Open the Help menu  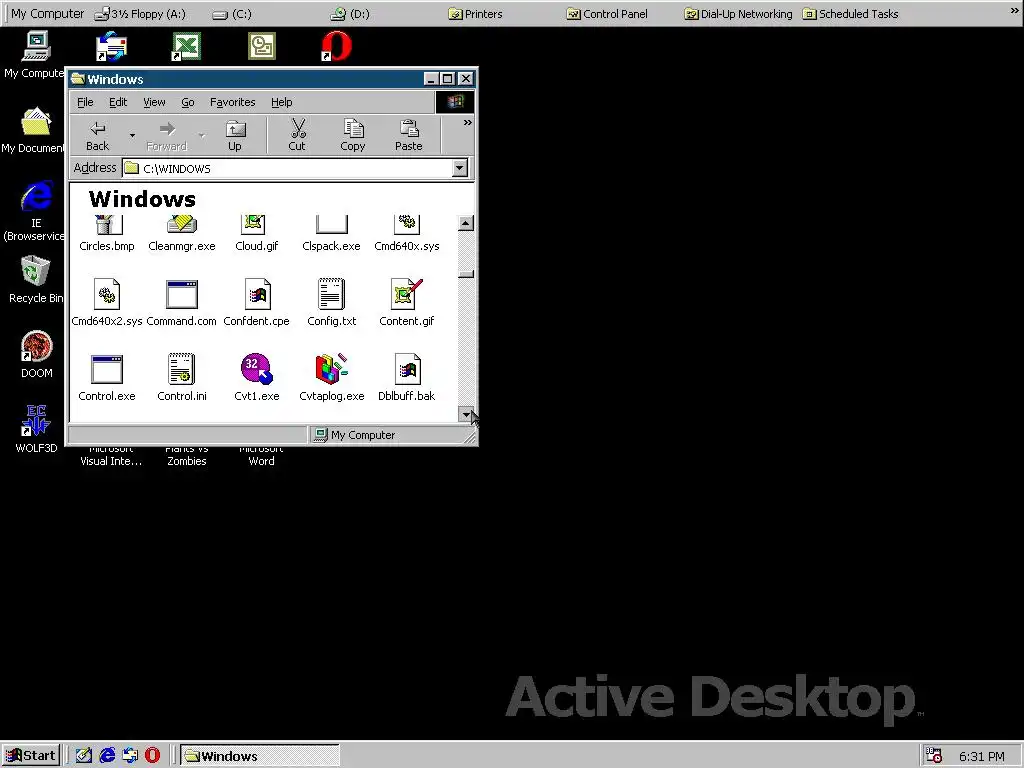coord(281,102)
